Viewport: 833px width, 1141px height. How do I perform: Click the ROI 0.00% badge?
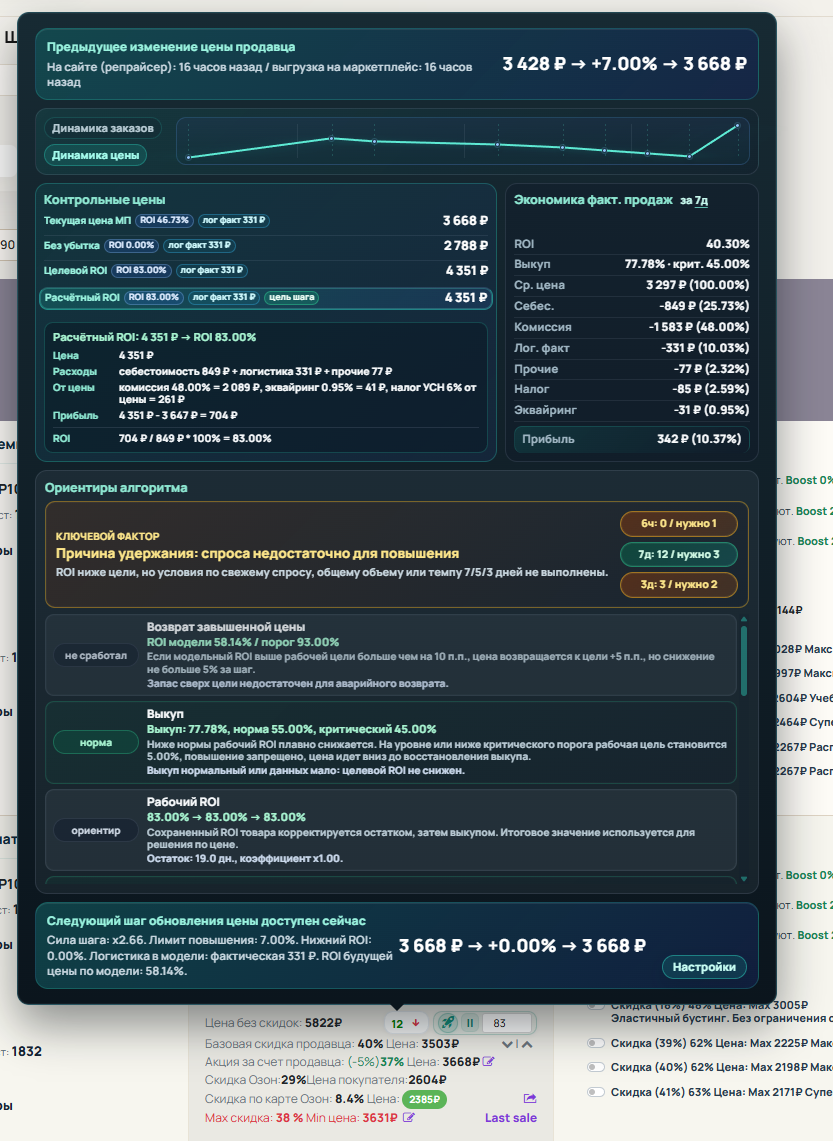131,245
